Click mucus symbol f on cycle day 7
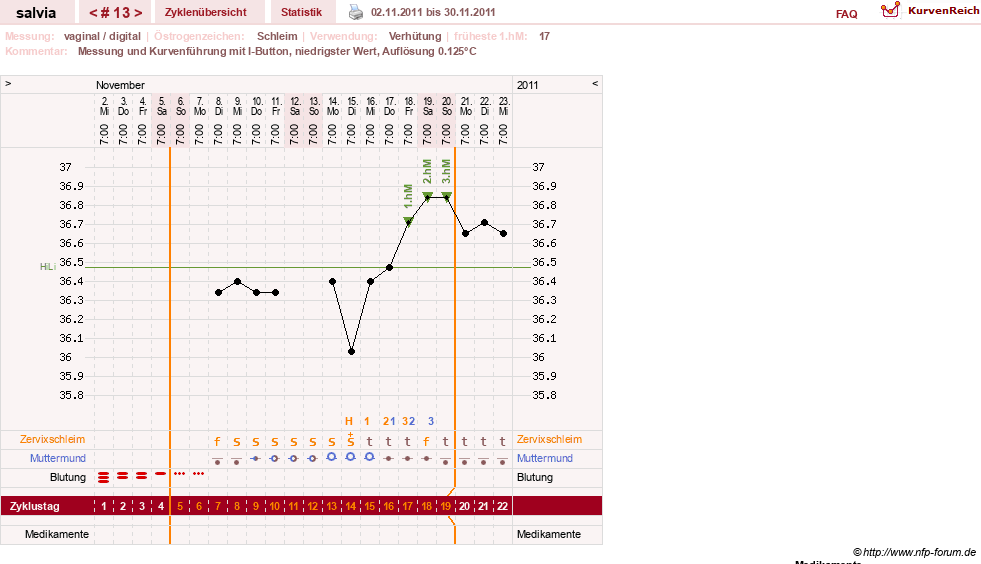The width and height of the screenshot is (981, 564). point(218,441)
